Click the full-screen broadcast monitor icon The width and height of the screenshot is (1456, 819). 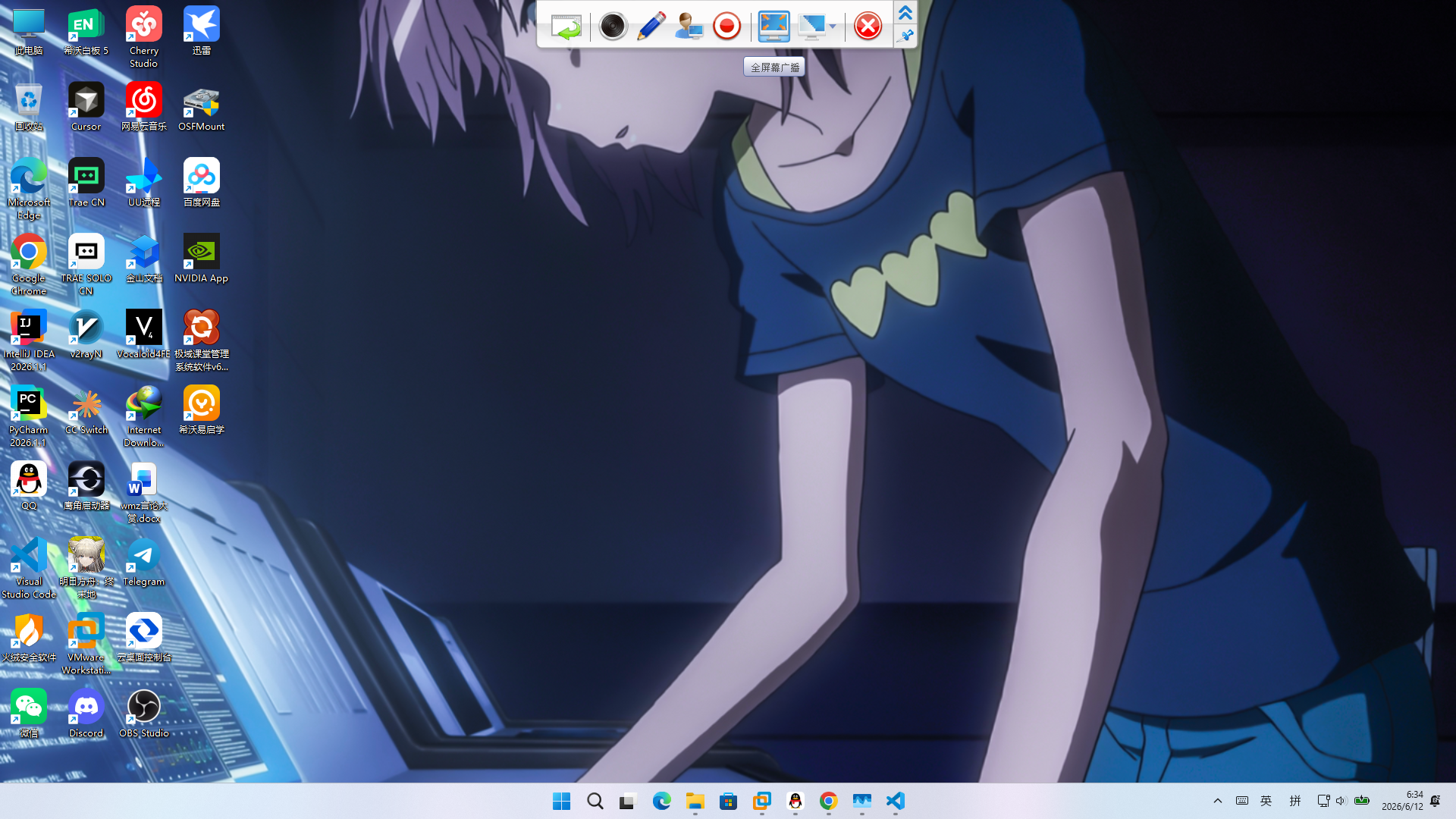click(773, 27)
